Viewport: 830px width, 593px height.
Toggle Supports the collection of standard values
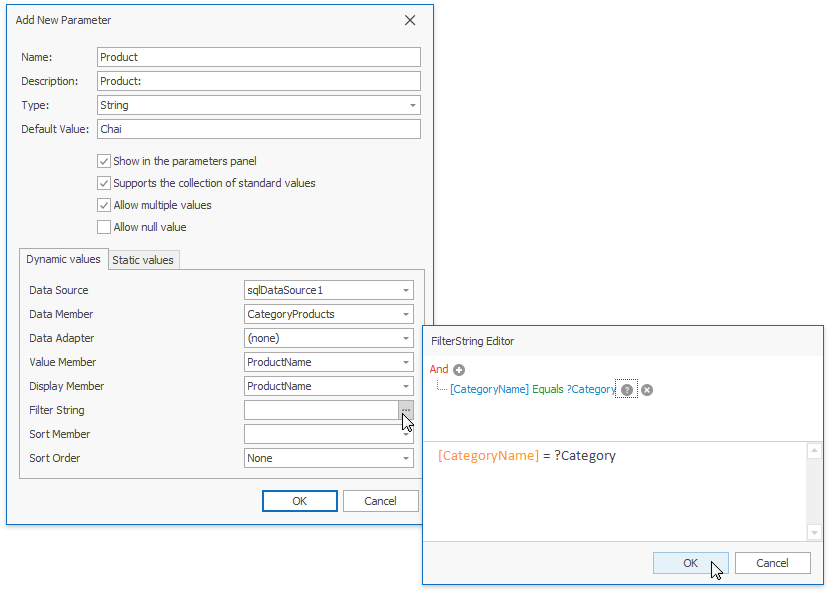click(x=104, y=183)
